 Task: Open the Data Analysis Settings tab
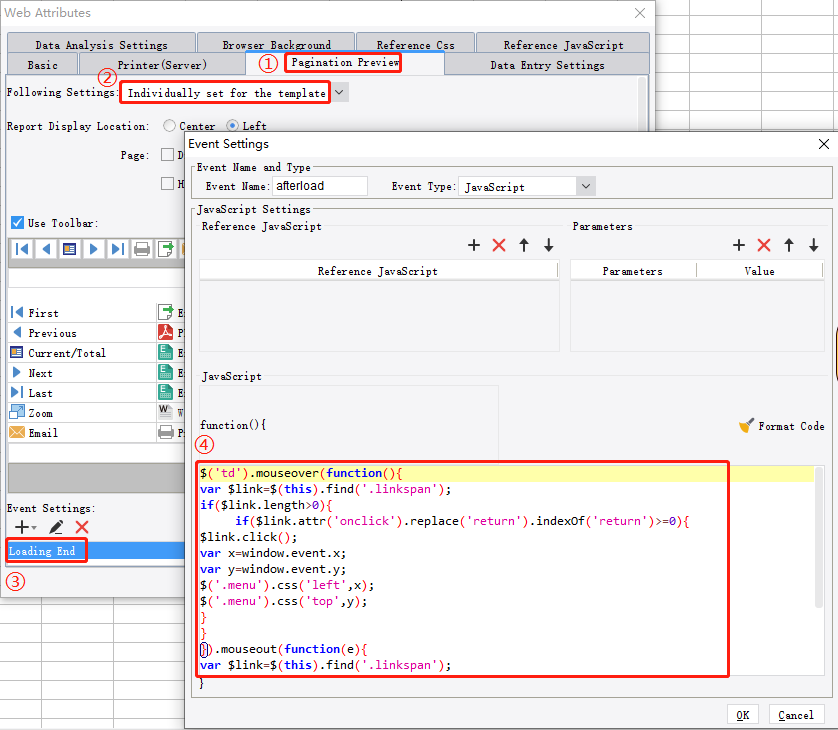(x=100, y=42)
